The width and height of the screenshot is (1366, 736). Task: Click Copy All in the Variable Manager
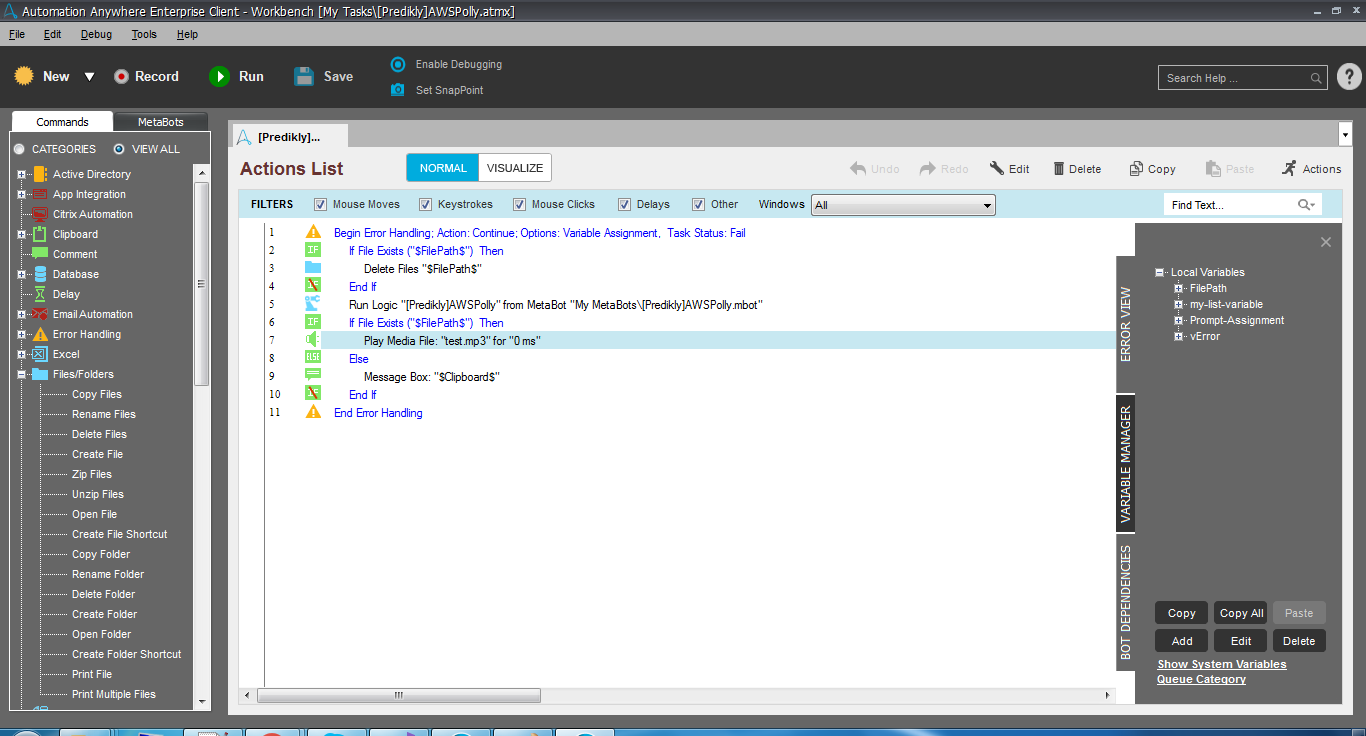click(x=1241, y=613)
